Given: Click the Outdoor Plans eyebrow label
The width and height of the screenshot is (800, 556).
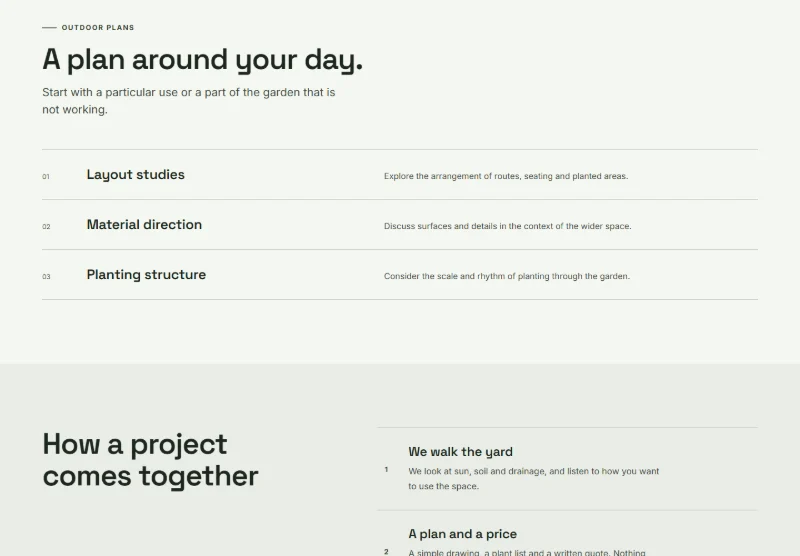Looking at the screenshot, I should coord(98,28).
